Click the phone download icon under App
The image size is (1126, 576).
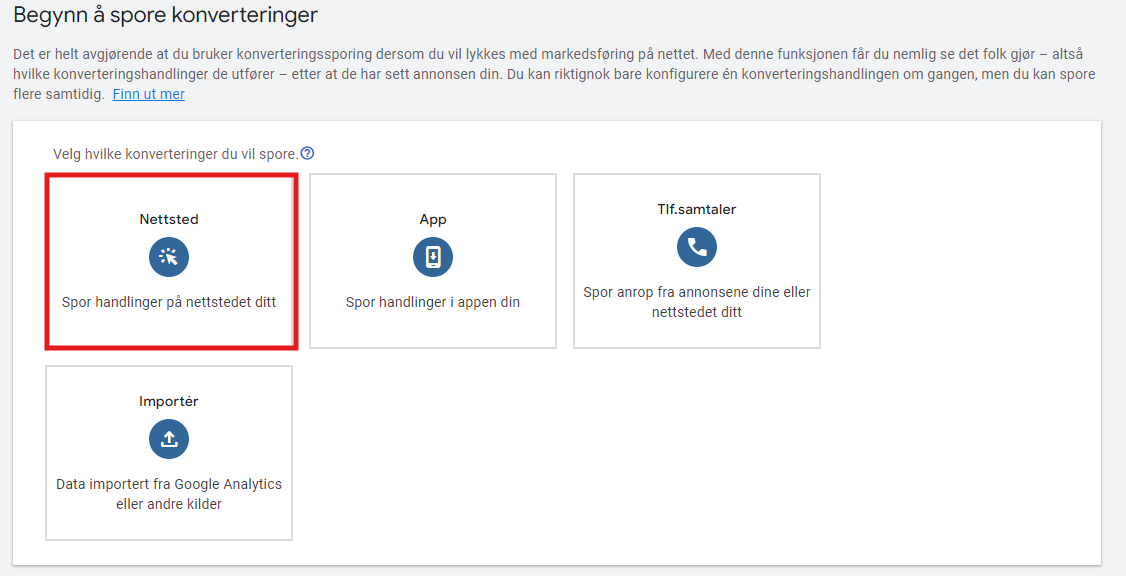[433, 257]
